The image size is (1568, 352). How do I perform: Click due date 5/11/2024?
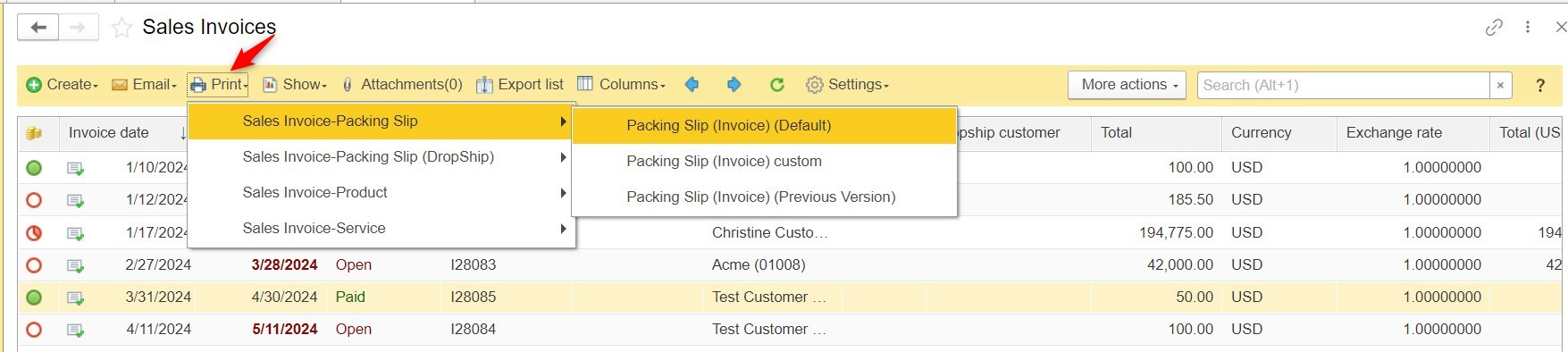tap(285, 330)
